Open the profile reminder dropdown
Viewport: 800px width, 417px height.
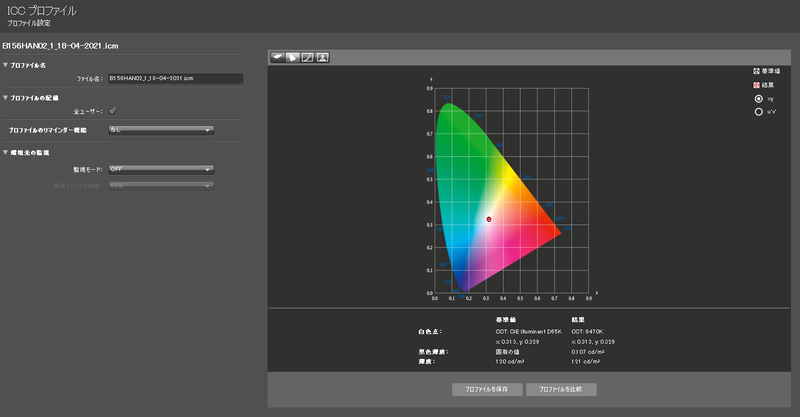[x=161, y=130]
